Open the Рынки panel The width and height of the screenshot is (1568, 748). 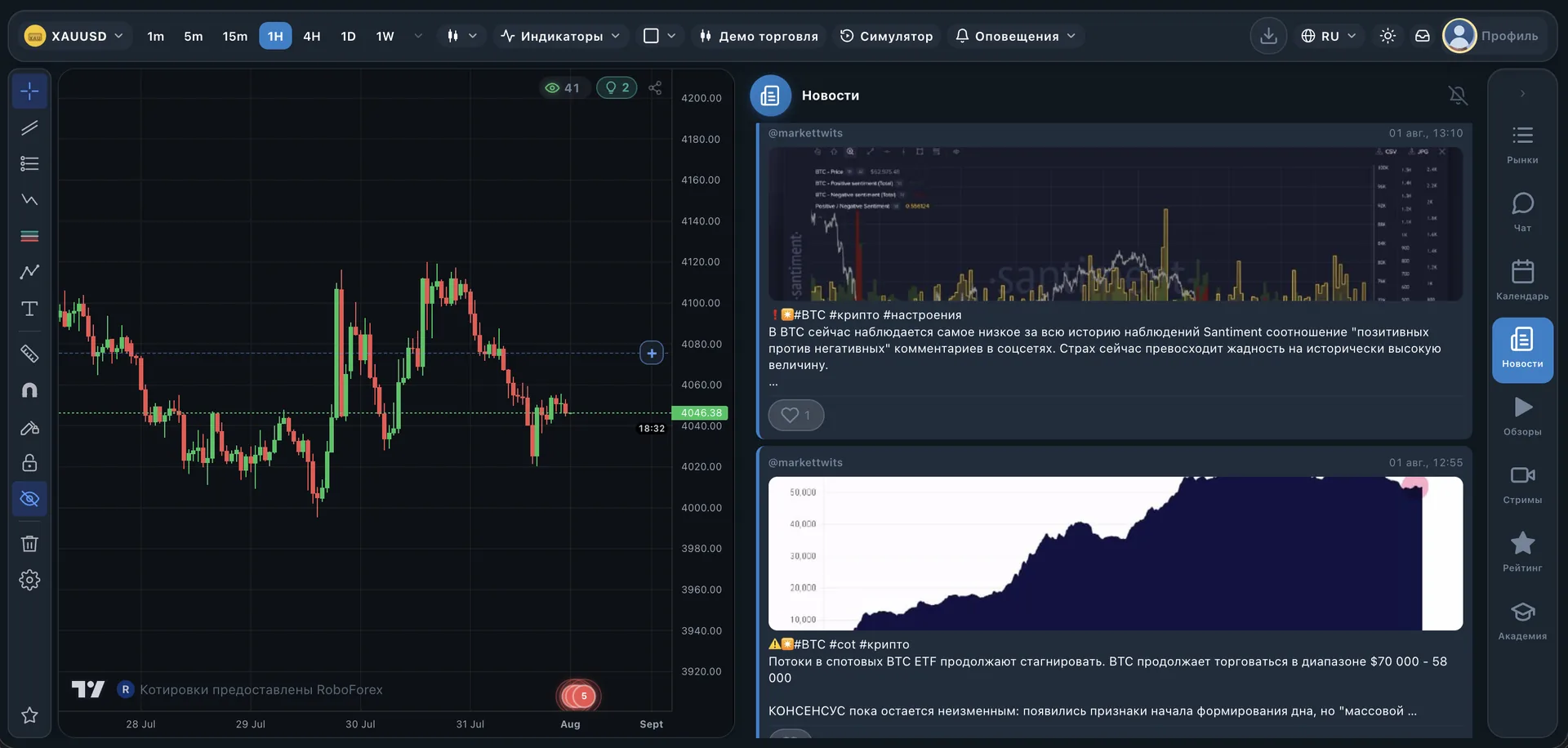[1522, 145]
